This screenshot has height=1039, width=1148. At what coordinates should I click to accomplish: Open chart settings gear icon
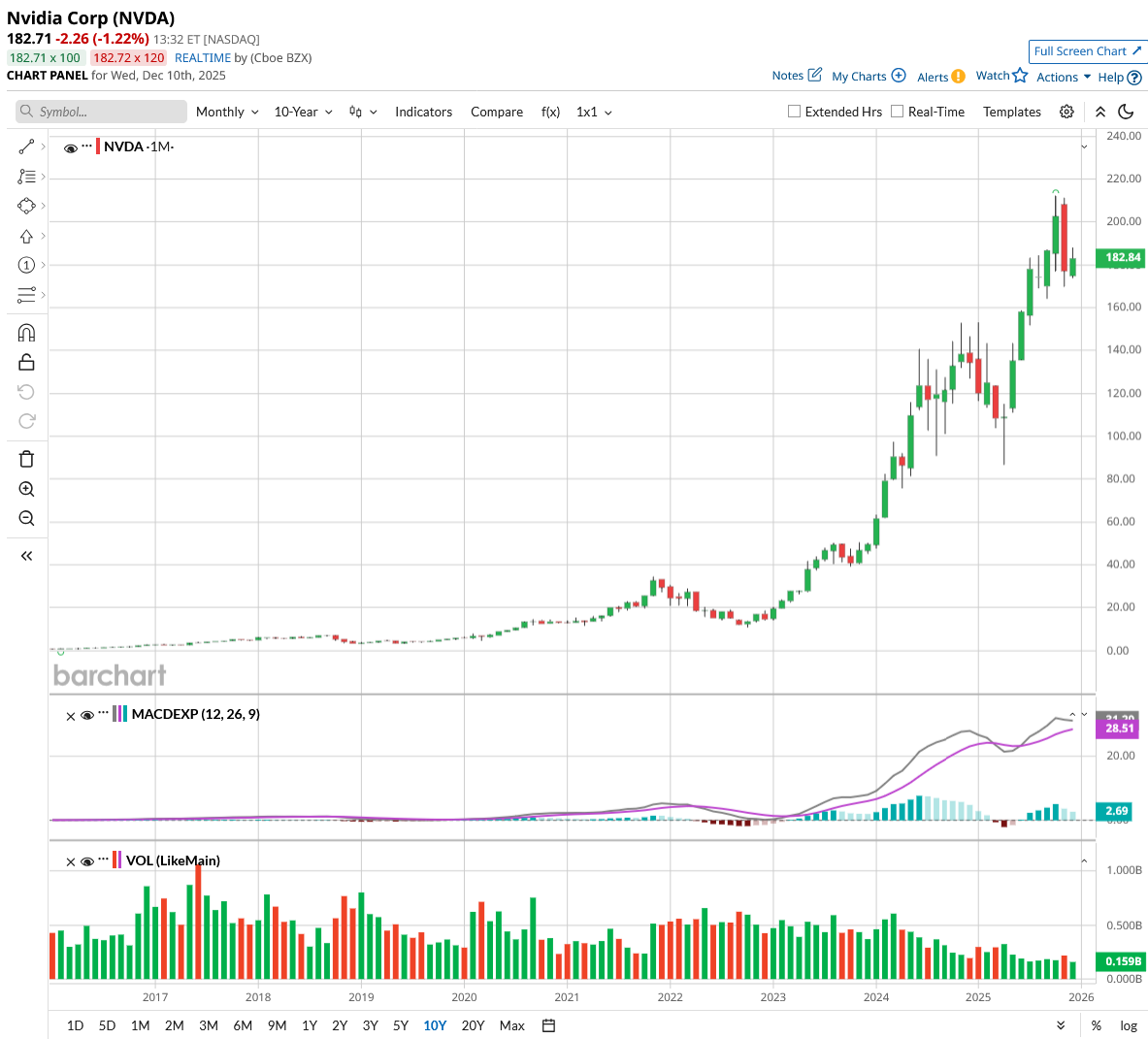[x=1066, y=112]
